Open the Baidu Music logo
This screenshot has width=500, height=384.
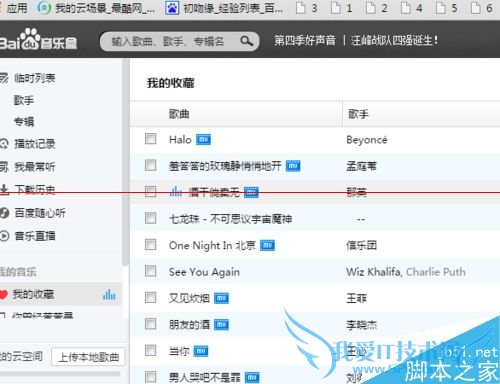click(x=38, y=40)
